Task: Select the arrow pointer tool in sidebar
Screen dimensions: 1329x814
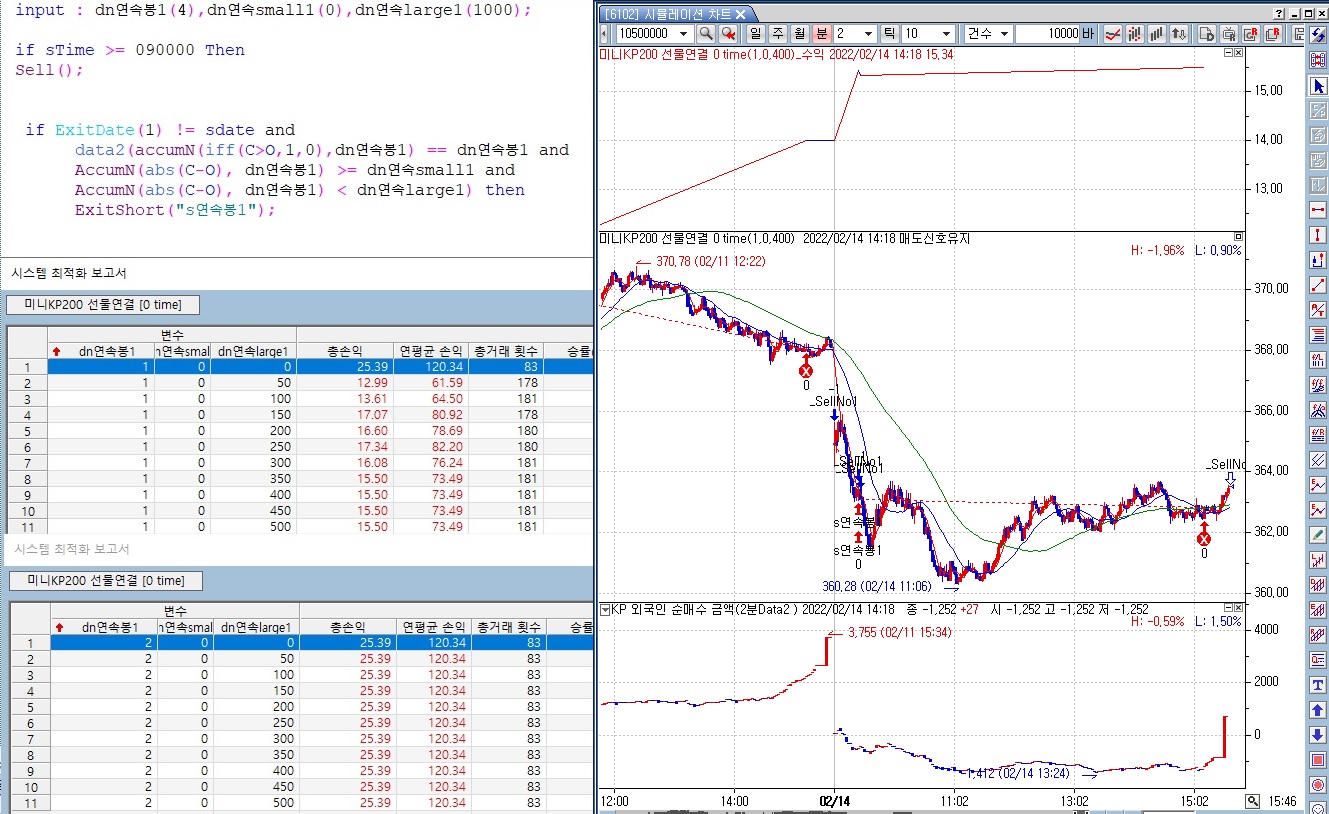Action: coord(1317,87)
